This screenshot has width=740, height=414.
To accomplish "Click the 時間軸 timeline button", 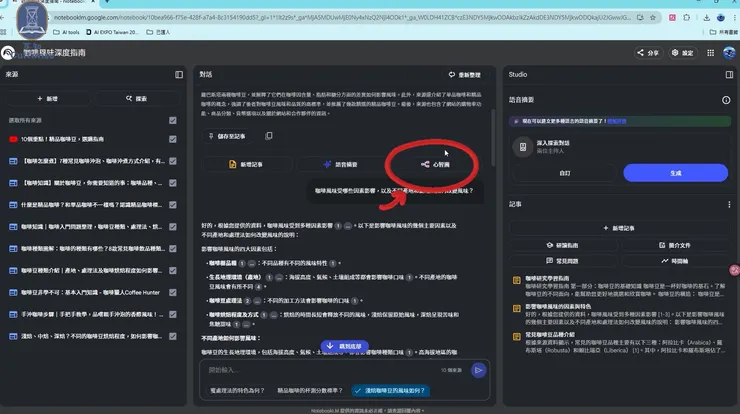I will [x=675, y=261].
